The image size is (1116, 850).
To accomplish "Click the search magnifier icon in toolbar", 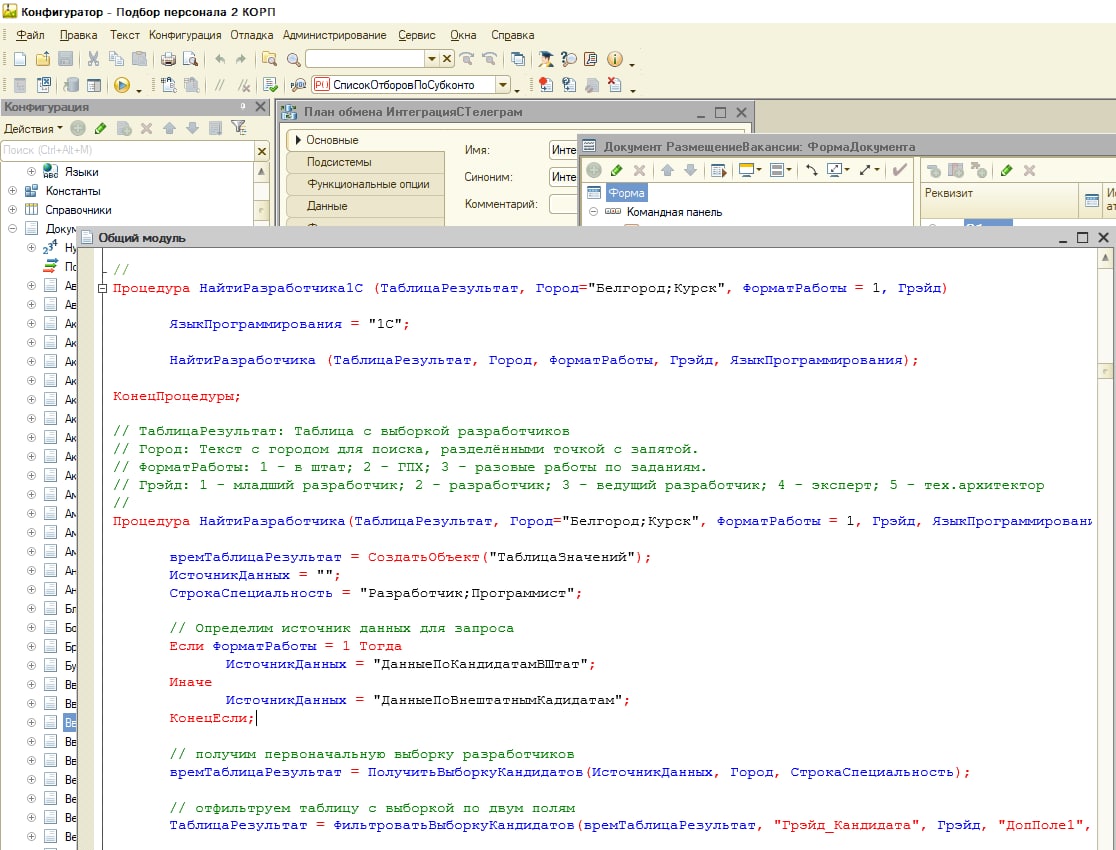I will click(x=292, y=59).
